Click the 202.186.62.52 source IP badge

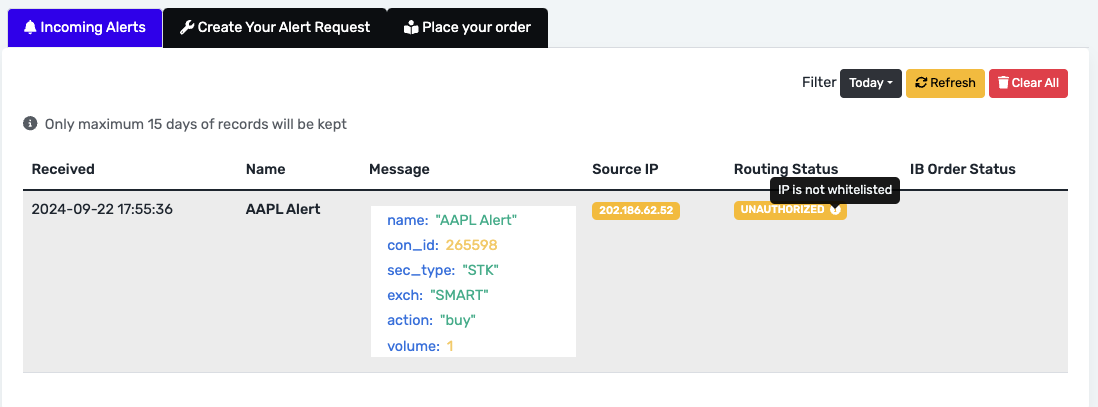(636, 210)
